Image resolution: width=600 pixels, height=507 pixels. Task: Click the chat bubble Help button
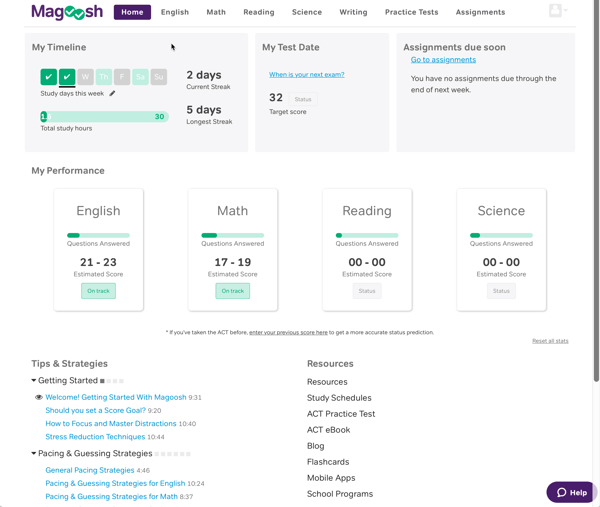[x=572, y=492]
